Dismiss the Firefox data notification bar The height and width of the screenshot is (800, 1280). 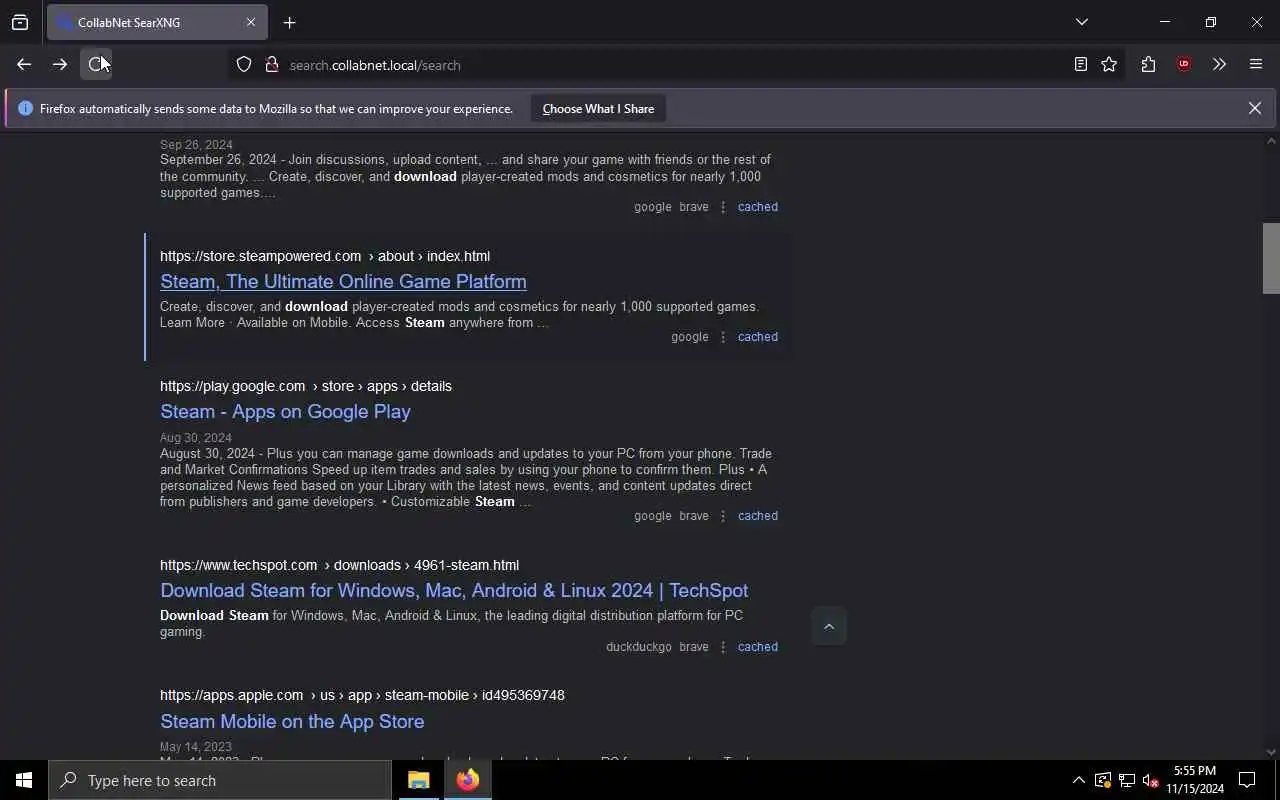(1255, 108)
